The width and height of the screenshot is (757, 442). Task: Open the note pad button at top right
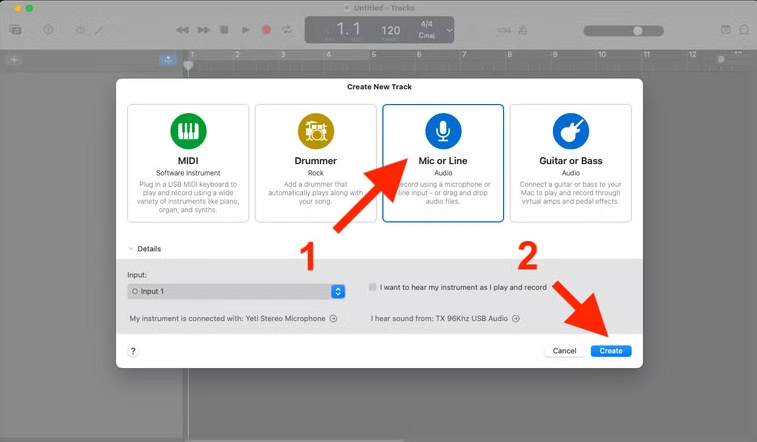(x=726, y=30)
